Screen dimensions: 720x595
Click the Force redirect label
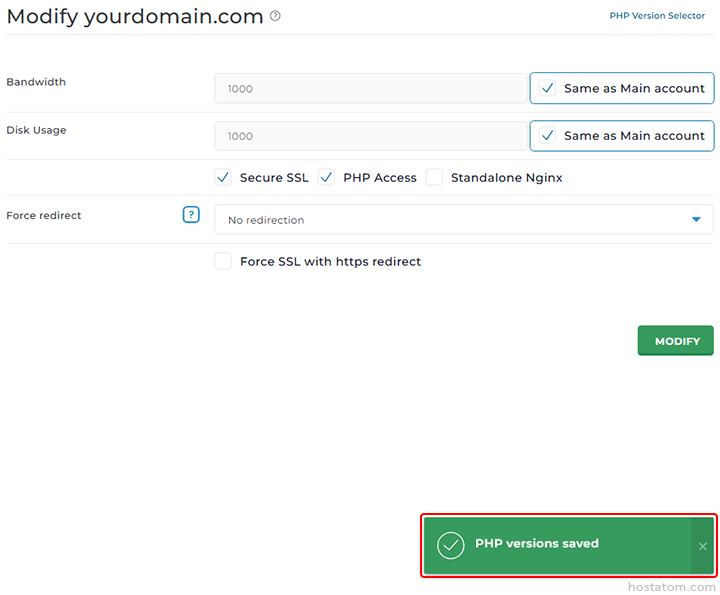point(44,215)
